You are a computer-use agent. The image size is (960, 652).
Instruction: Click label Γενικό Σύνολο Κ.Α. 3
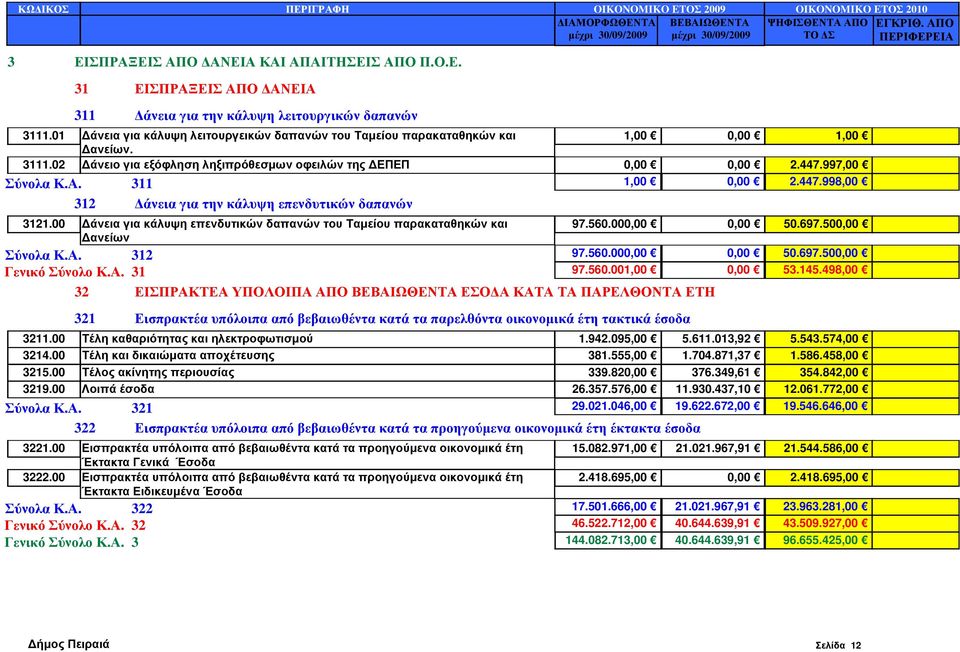[x=72, y=542]
